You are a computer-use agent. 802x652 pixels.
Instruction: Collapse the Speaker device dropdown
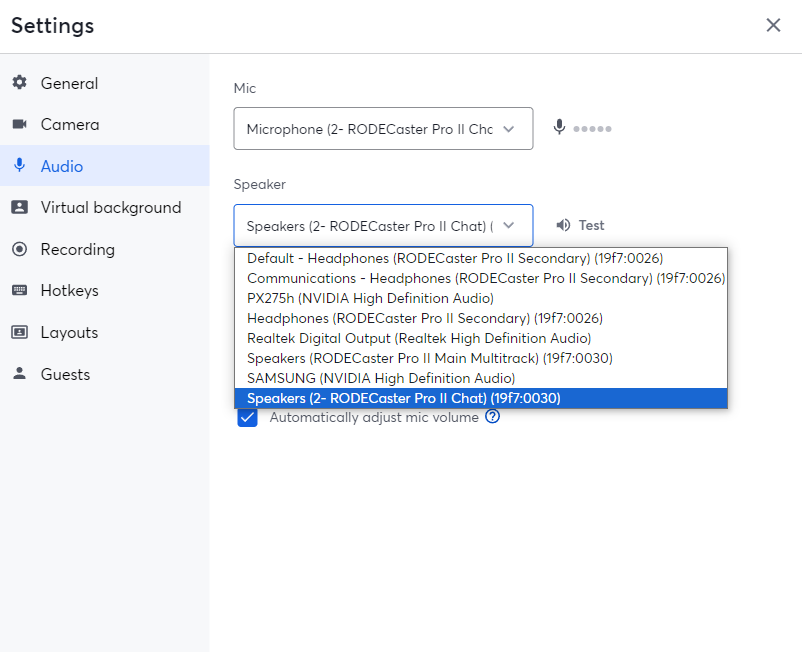pyautogui.click(x=383, y=226)
